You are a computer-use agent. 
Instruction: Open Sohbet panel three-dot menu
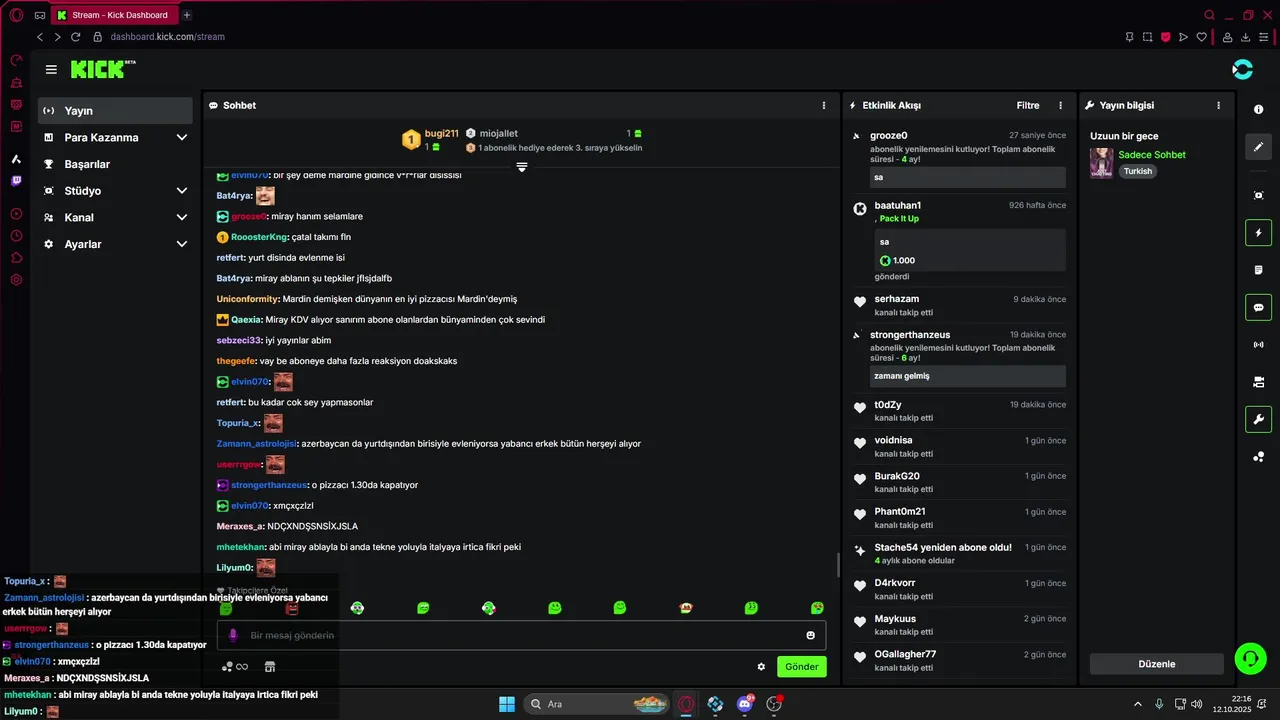[824, 105]
